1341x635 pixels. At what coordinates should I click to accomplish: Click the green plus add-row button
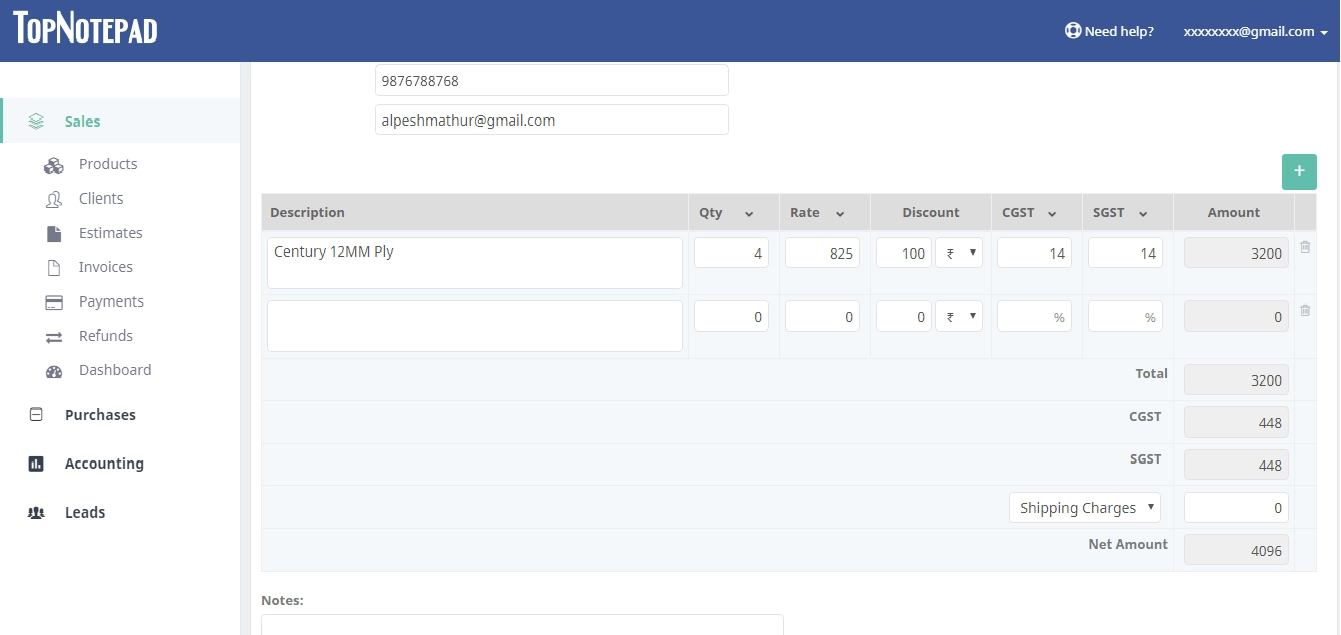(1299, 172)
